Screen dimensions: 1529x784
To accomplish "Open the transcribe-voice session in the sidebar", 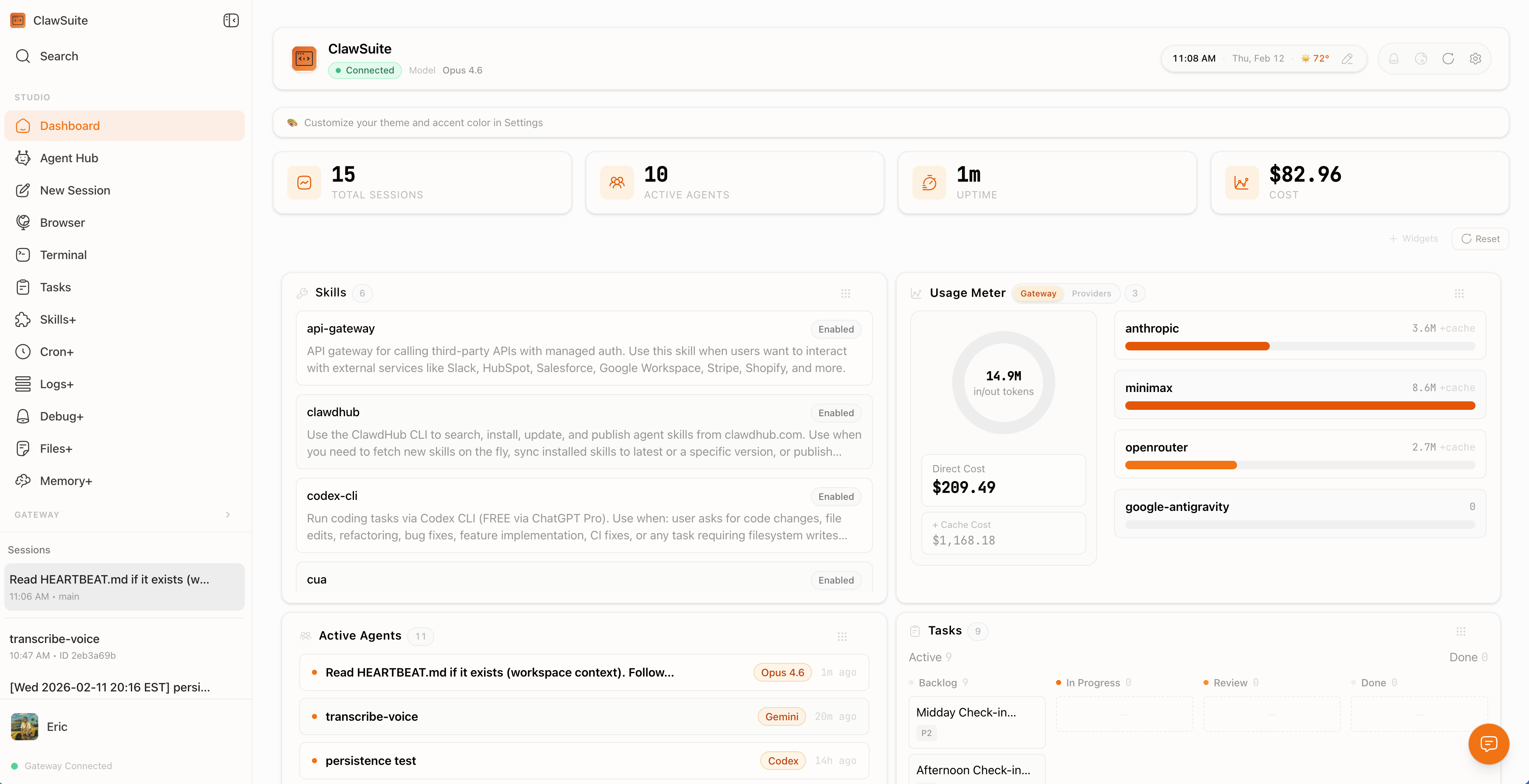I will [124, 646].
